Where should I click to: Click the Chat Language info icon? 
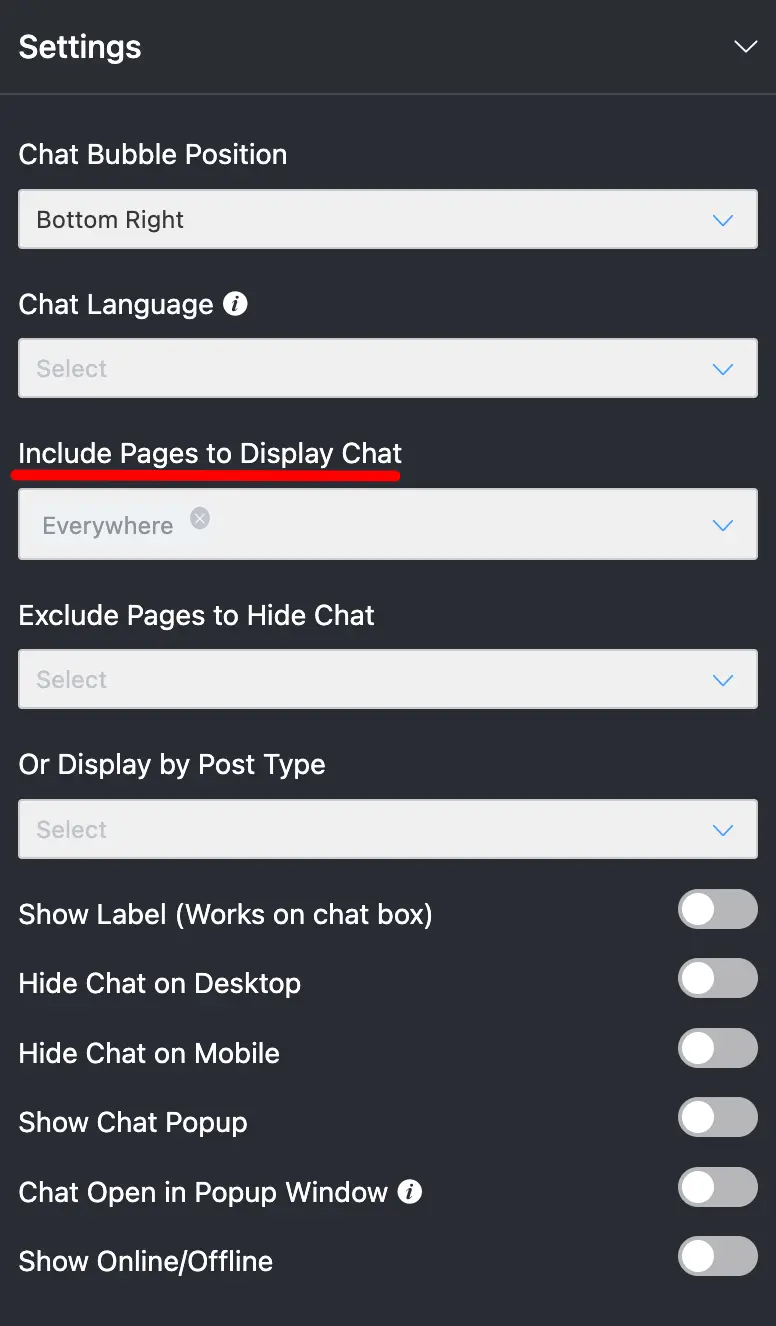(234, 302)
